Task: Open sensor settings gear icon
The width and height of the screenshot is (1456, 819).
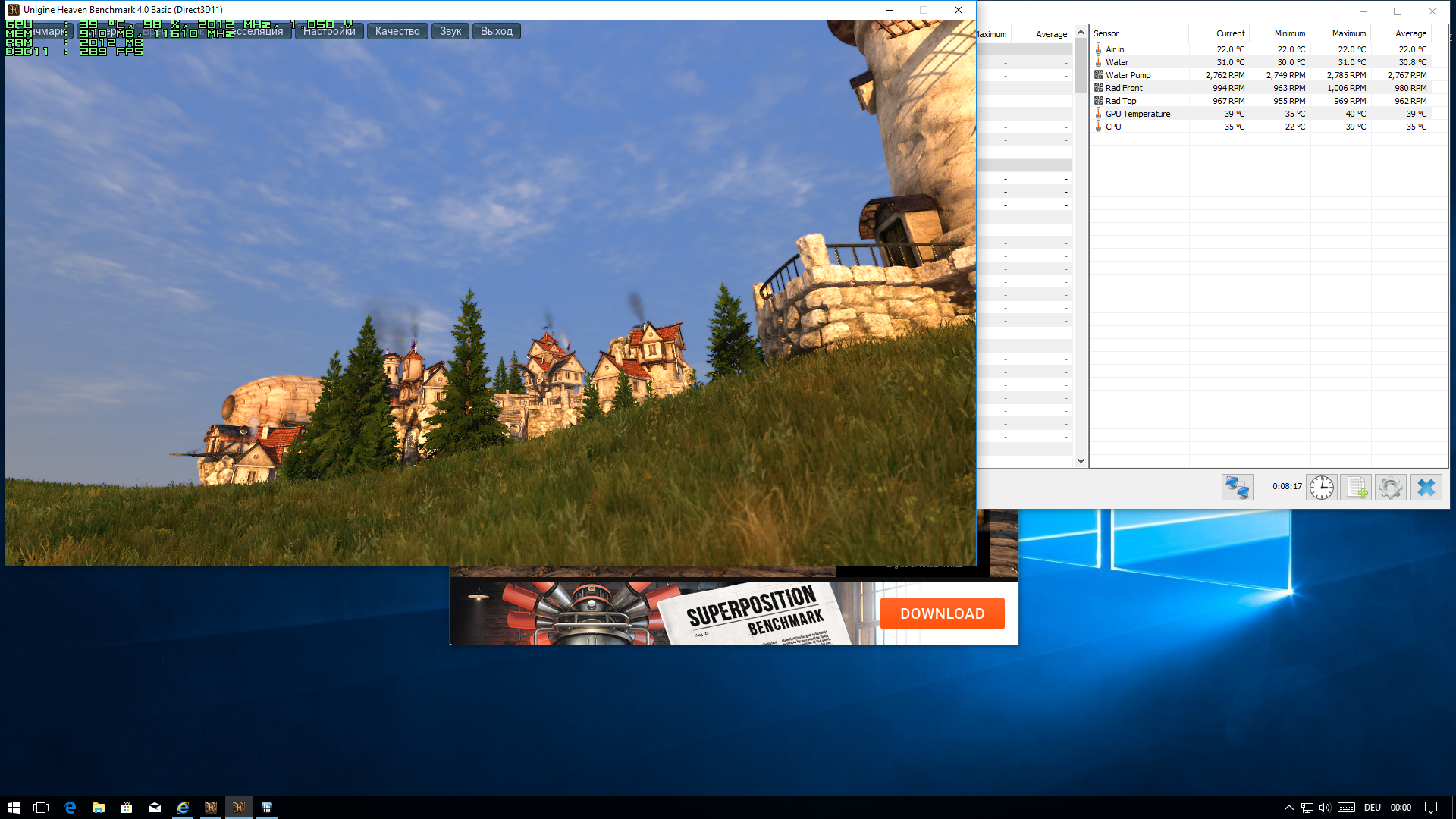Action: point(1390,487)
